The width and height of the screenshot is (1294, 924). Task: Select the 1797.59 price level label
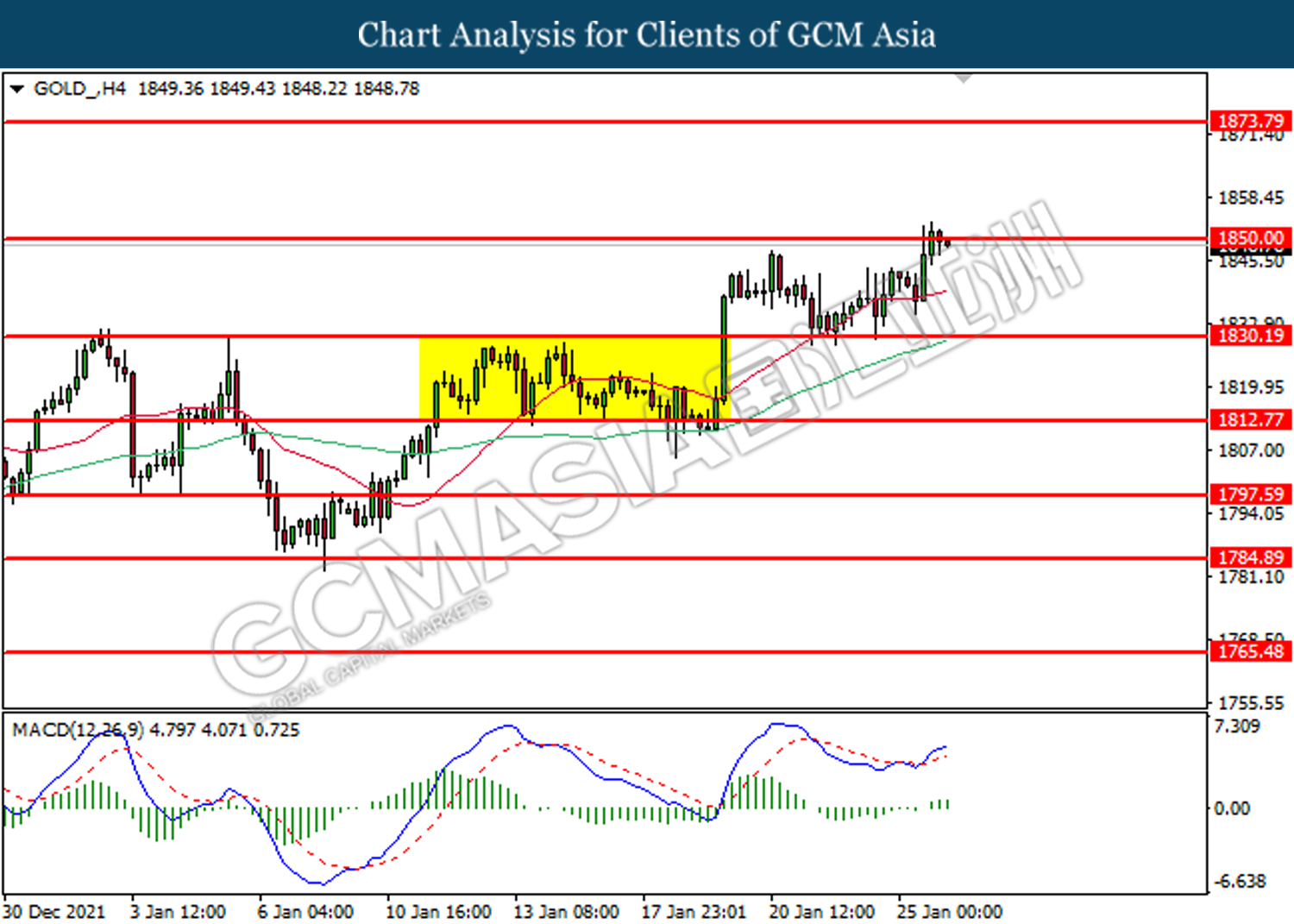[1250, 494]
